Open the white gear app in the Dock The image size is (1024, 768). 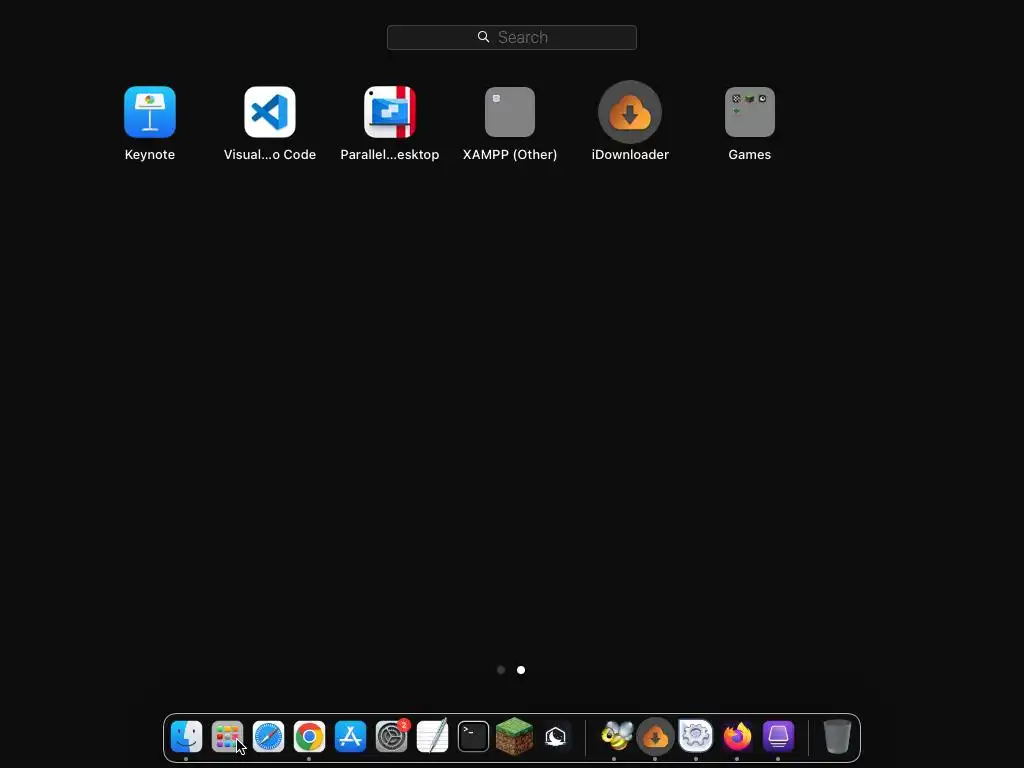pos(696,737)
